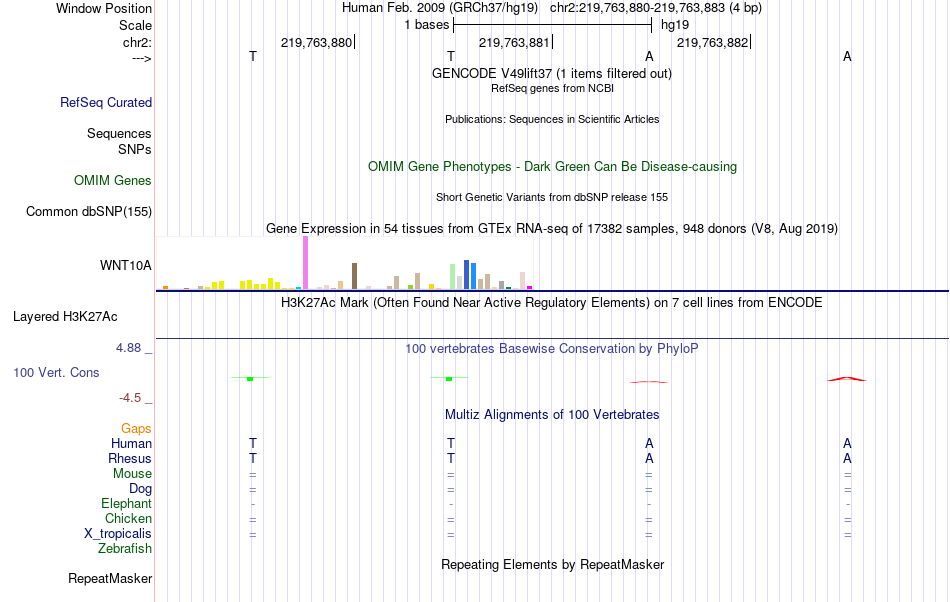Screen dimensions: 950x602
Task: Click the dark blue bar in GTEx chart
Action: 467,274
